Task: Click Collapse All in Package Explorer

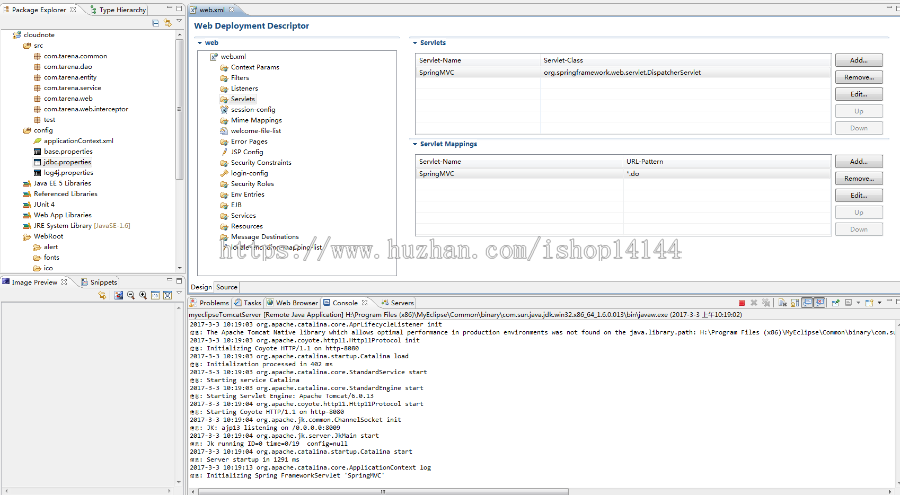Action: click(x=153, y=22)
